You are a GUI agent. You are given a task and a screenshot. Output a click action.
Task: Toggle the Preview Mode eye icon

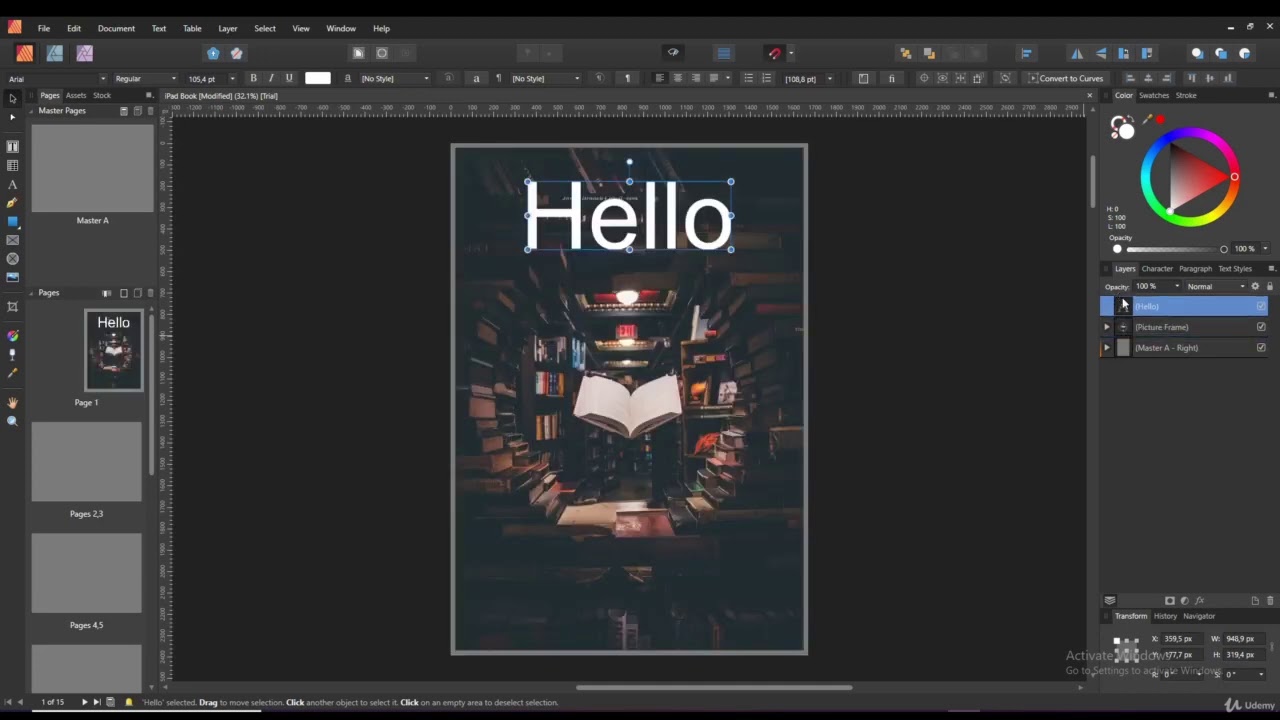[x=673, y=53]
